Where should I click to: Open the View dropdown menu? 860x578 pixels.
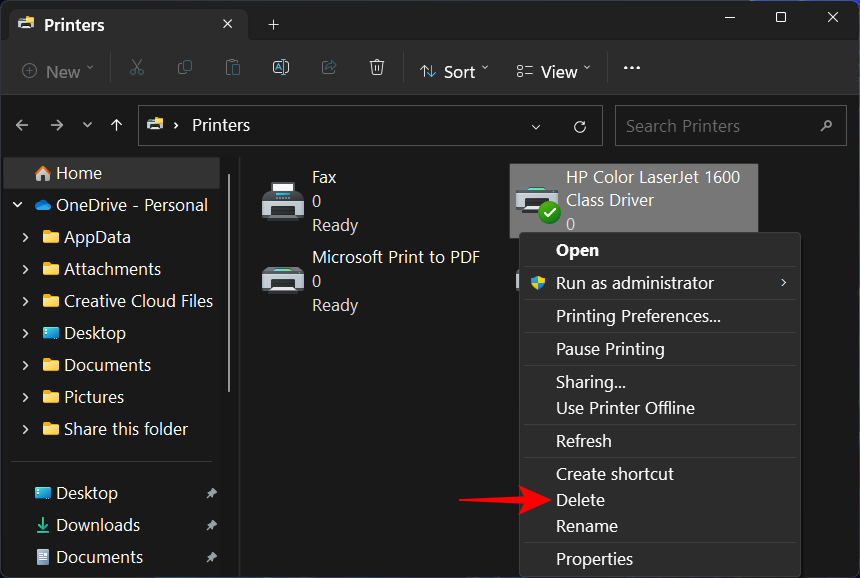[x=553, y=71]
